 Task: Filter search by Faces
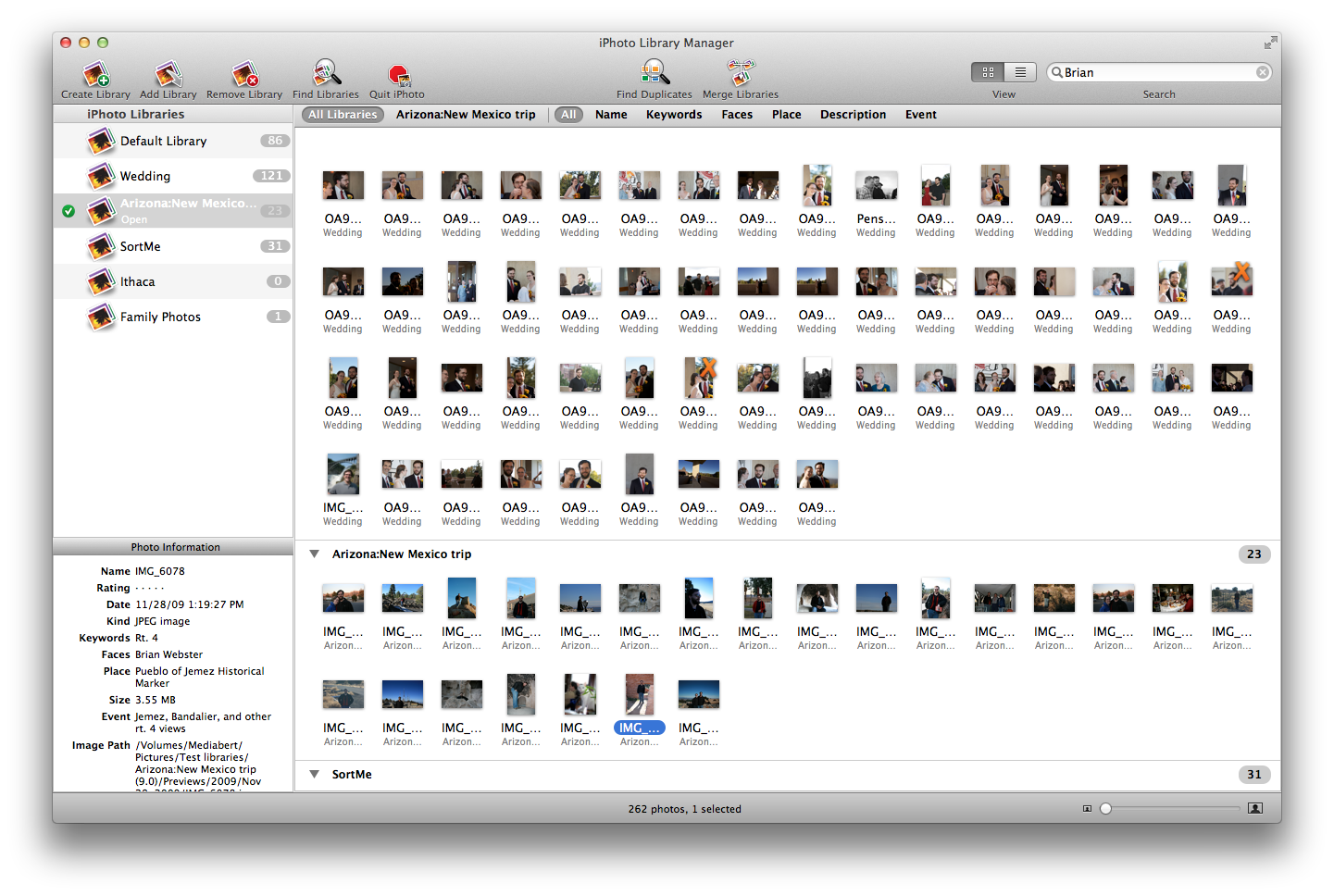736,115
